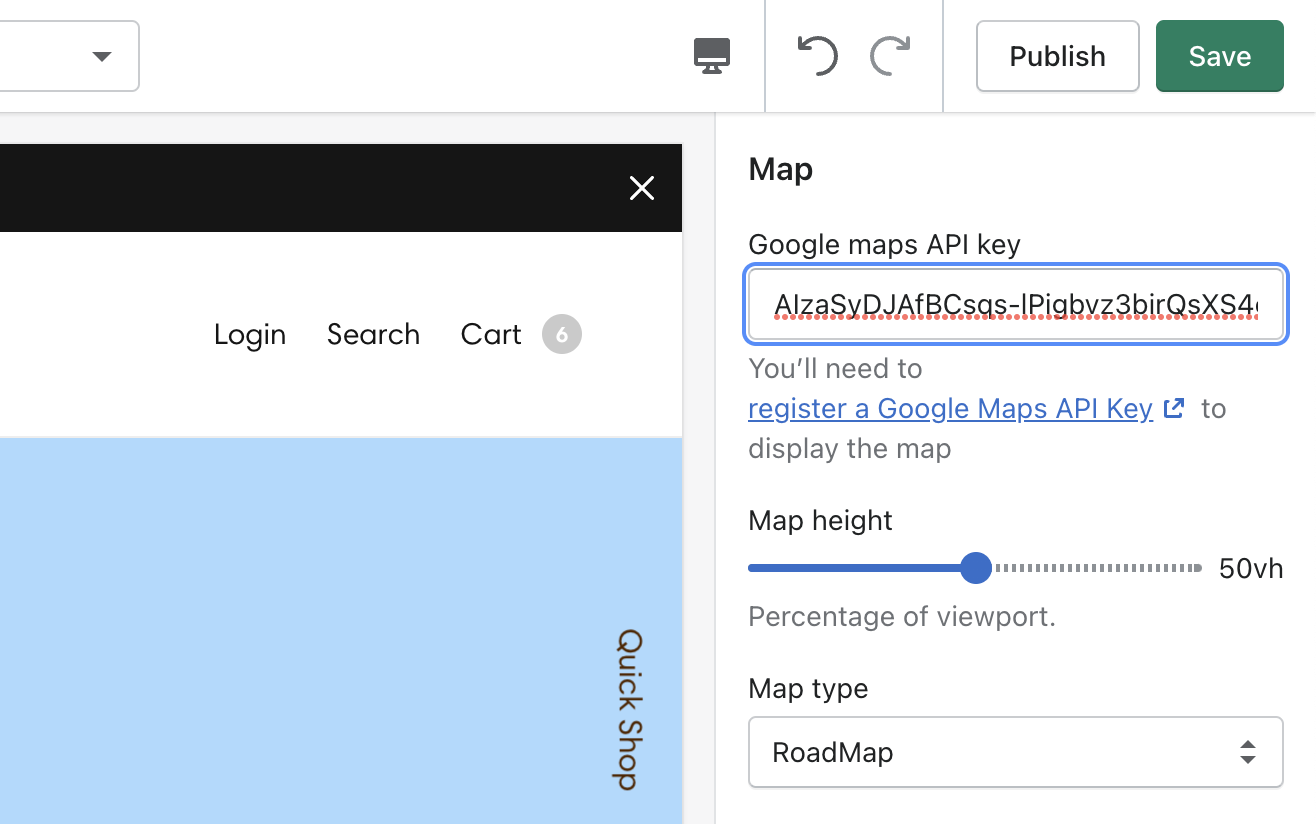Open the Login link in the store header
Screen dimensions: 1316x824
tap(250, 334)
